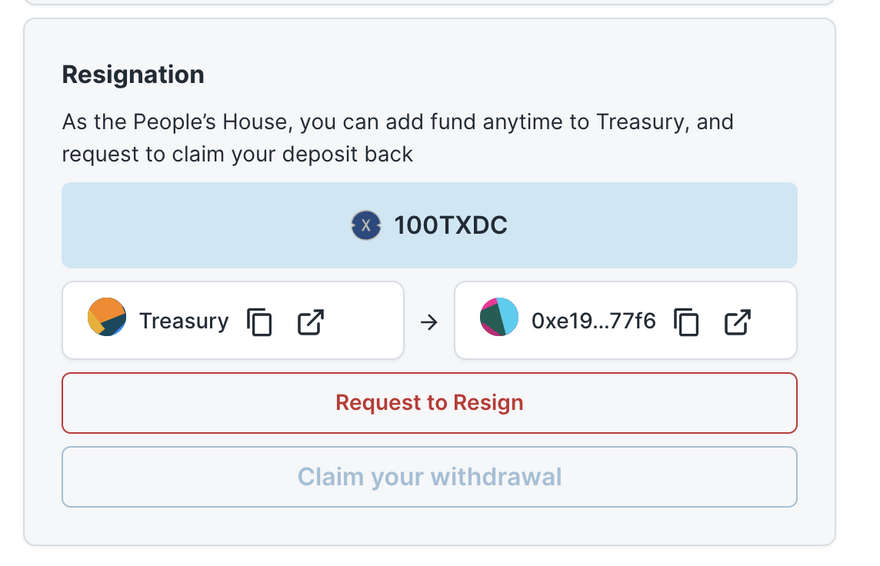Image resolution: width=880 pixels, height=566 pixels.
Task: Open Treasury in external explorer
Action: click(311, 322)
